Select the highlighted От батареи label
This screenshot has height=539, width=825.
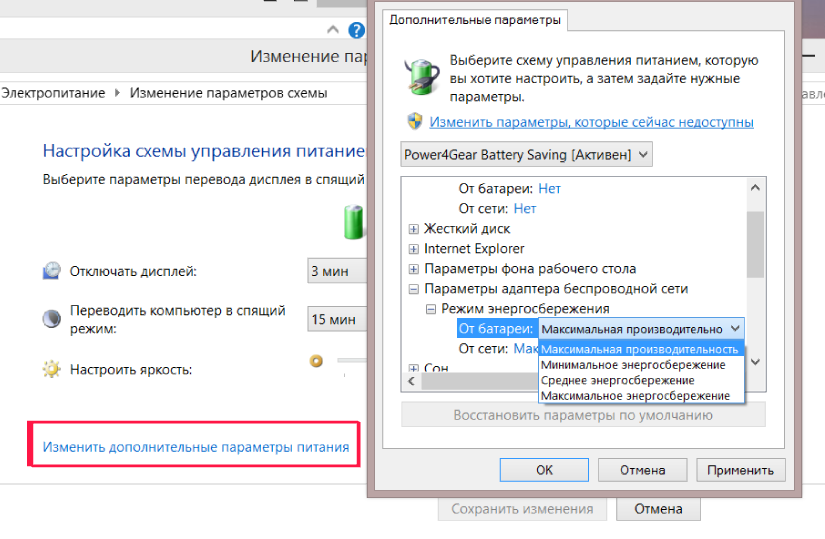click(496, 329)
